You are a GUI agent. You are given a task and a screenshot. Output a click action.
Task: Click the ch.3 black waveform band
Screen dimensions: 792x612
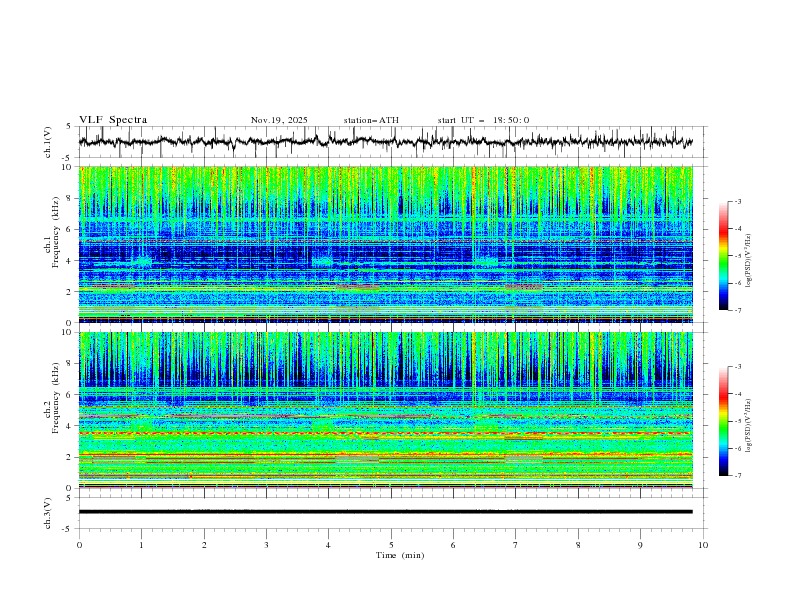385,512
